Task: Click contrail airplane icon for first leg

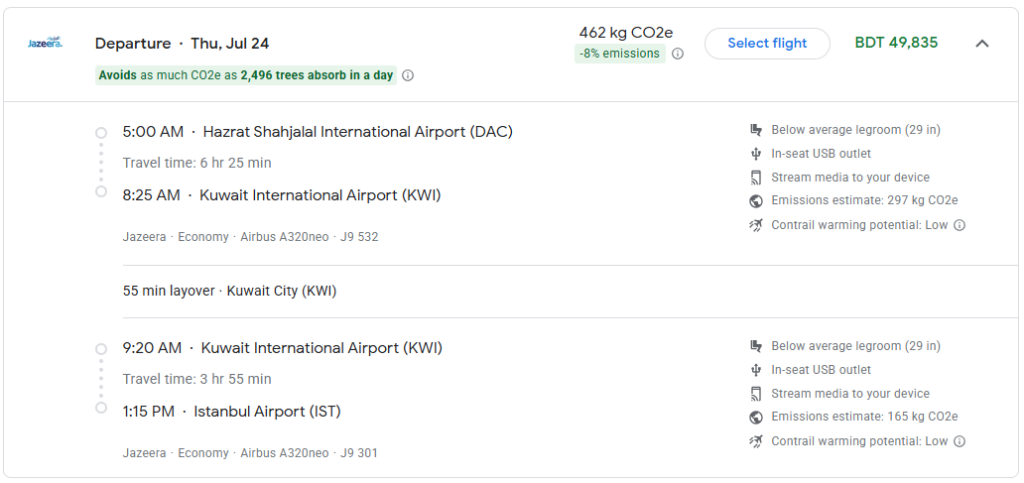Action: pyautogui.click(x=756, y=225)
